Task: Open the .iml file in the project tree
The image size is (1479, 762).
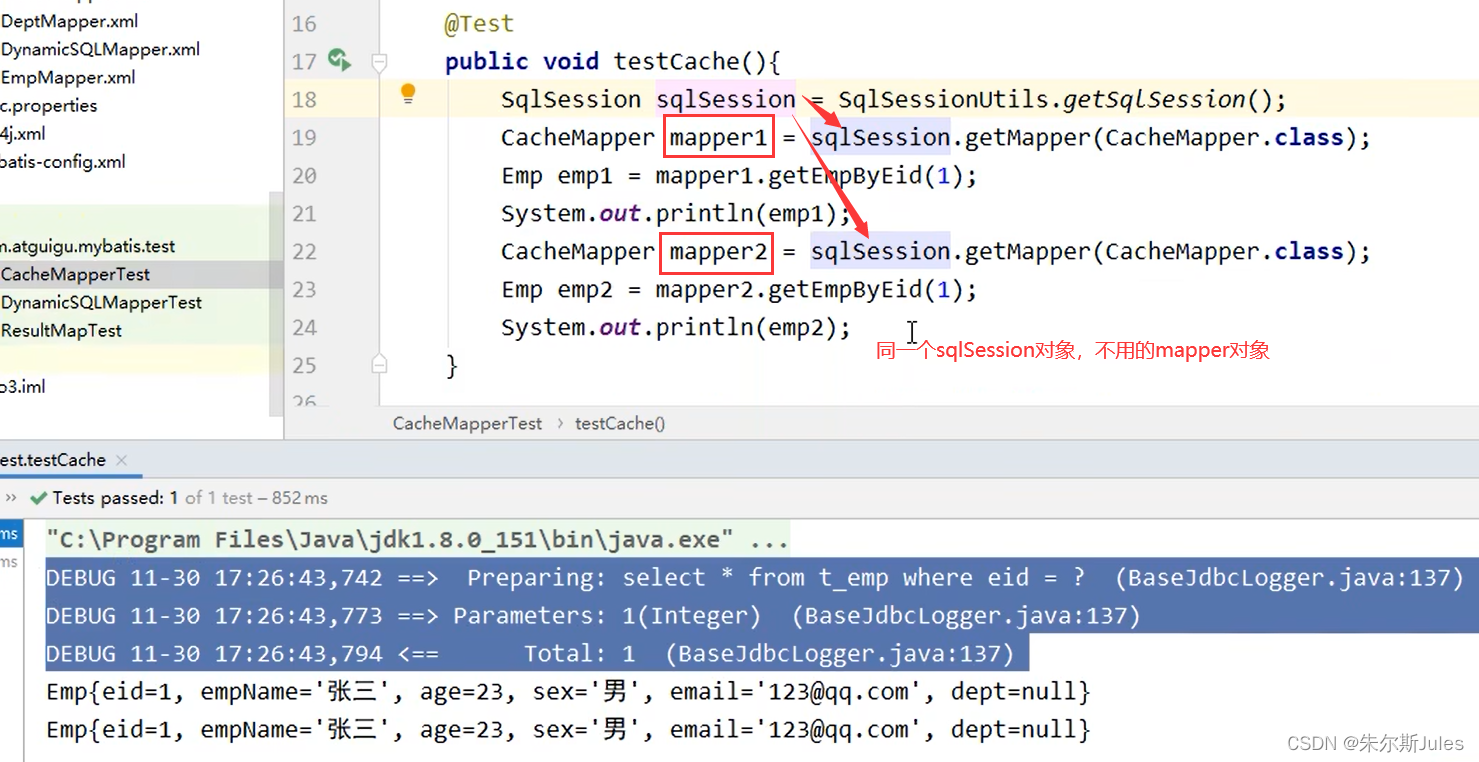Action: [x=23, y=387]
